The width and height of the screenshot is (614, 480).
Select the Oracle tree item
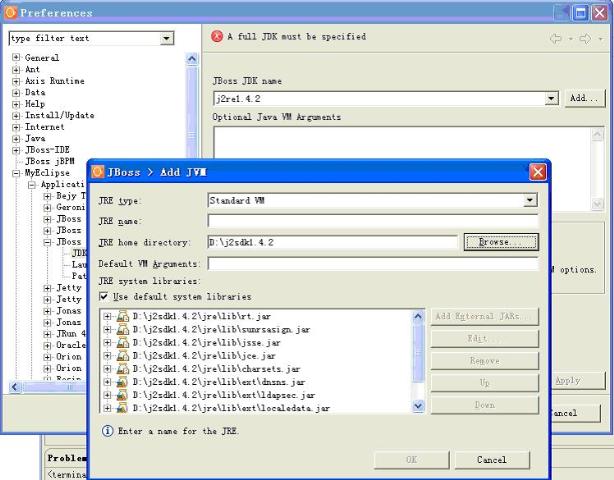pos(70,345)
